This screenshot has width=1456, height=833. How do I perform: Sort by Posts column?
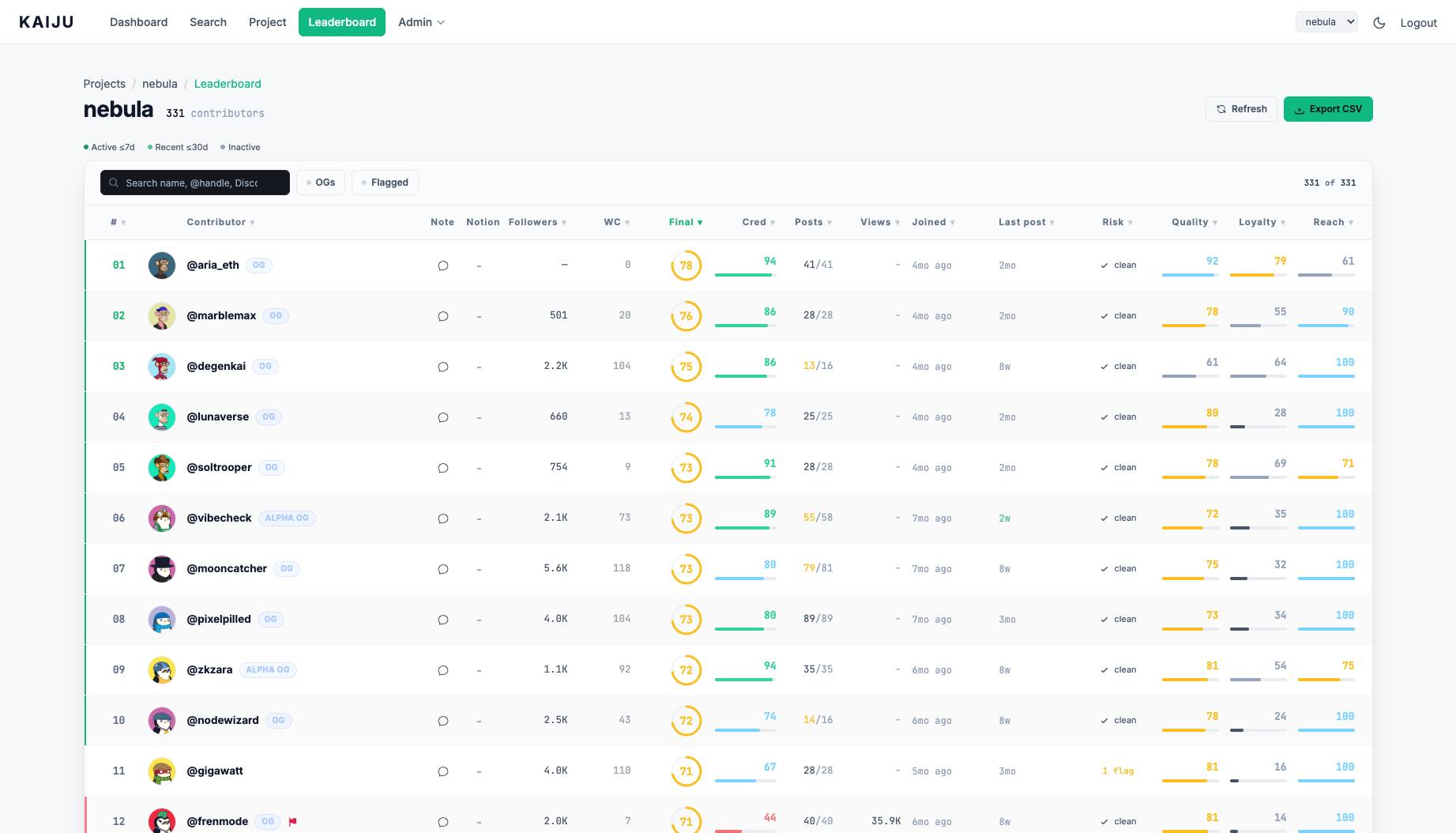[813, 222]
